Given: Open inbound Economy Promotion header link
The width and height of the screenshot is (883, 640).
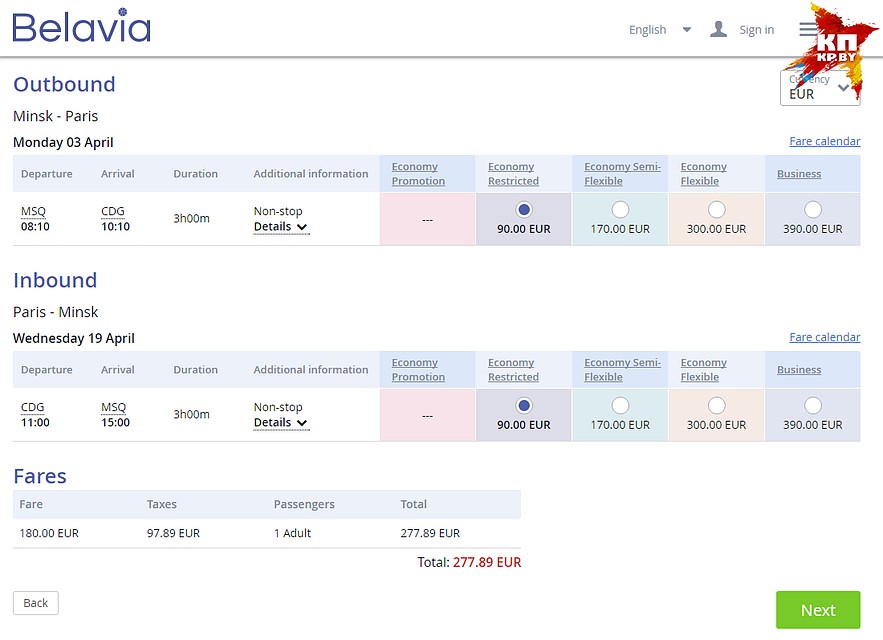Looking at the screenshot, I should click(x=418, y=370).
